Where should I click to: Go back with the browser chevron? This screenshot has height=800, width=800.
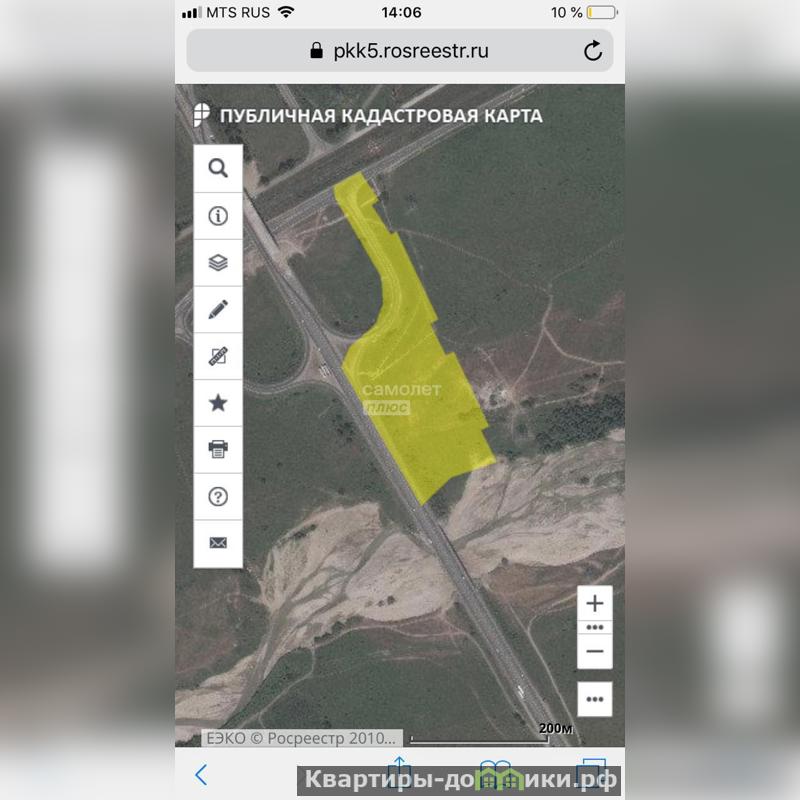tap(201, 774)
